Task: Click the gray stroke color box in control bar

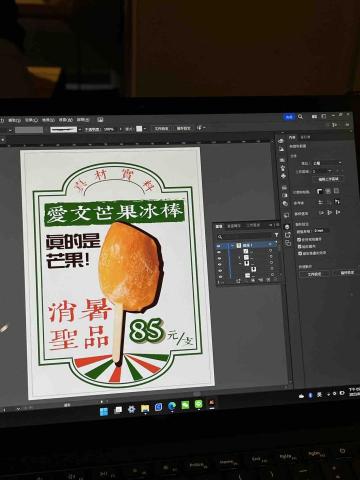Action: (x=29, y=130)
